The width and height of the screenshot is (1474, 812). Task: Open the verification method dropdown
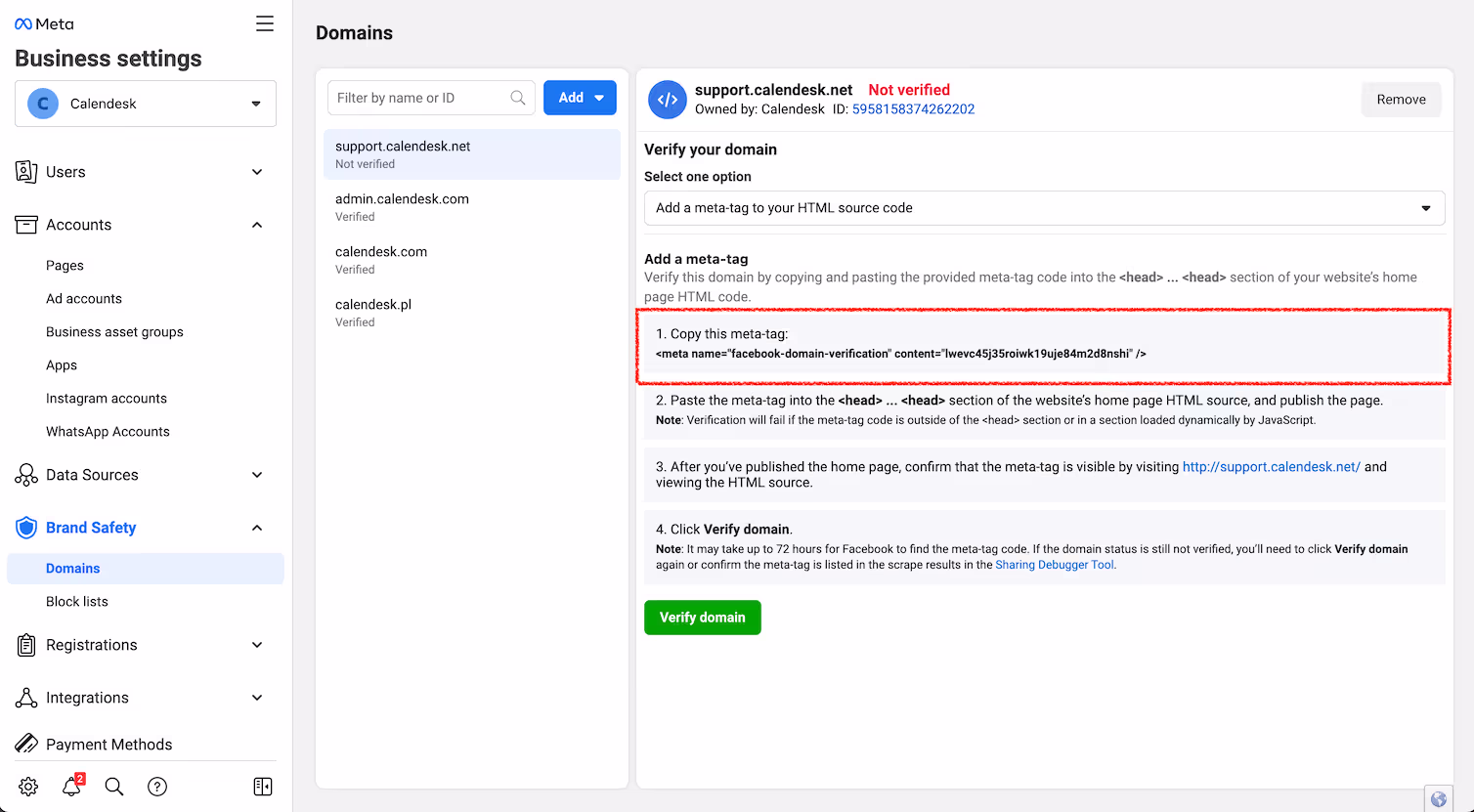pos(1043,207)
